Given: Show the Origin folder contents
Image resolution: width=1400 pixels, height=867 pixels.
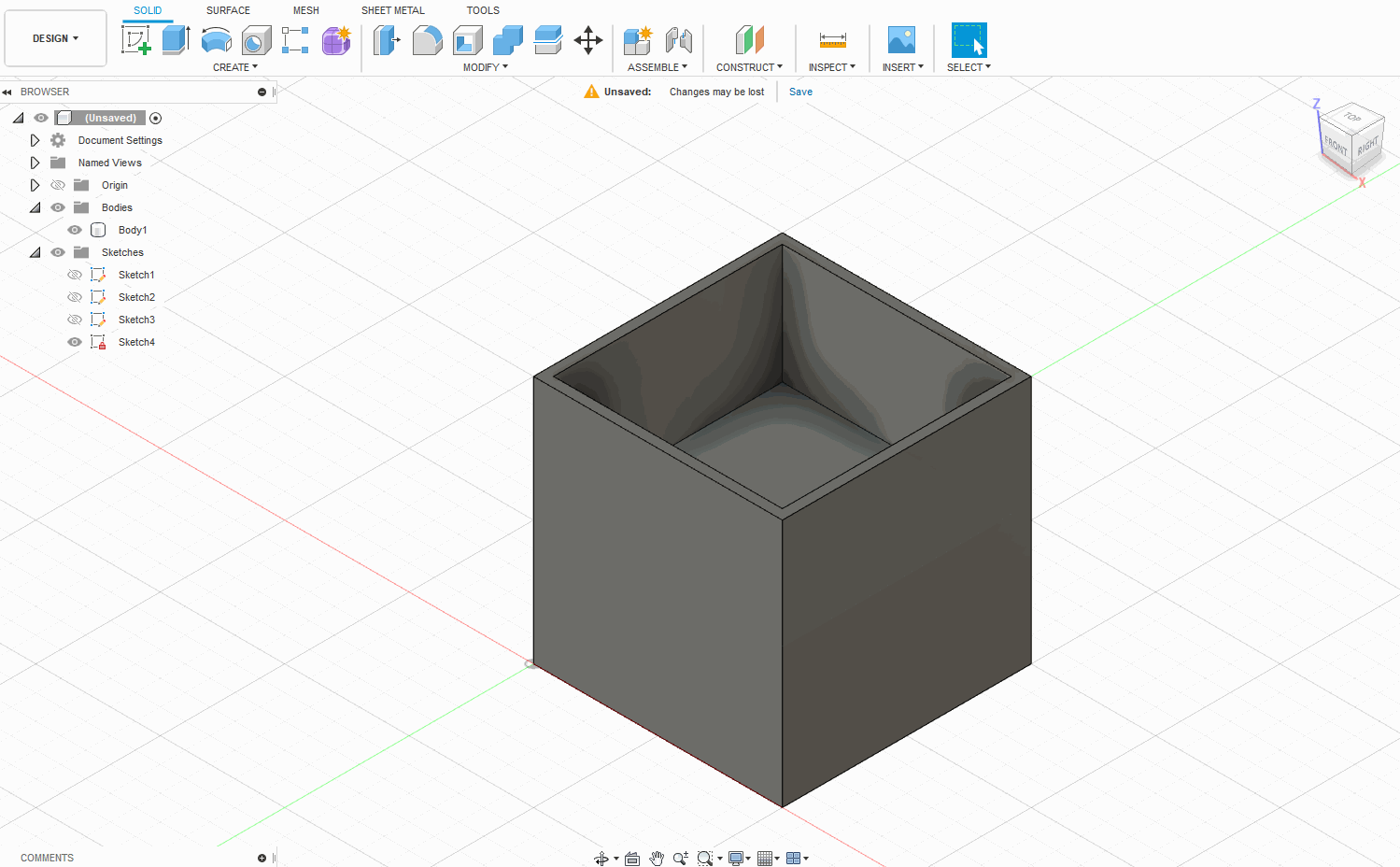Looking at the screenshot, I should tap(35, 184).
